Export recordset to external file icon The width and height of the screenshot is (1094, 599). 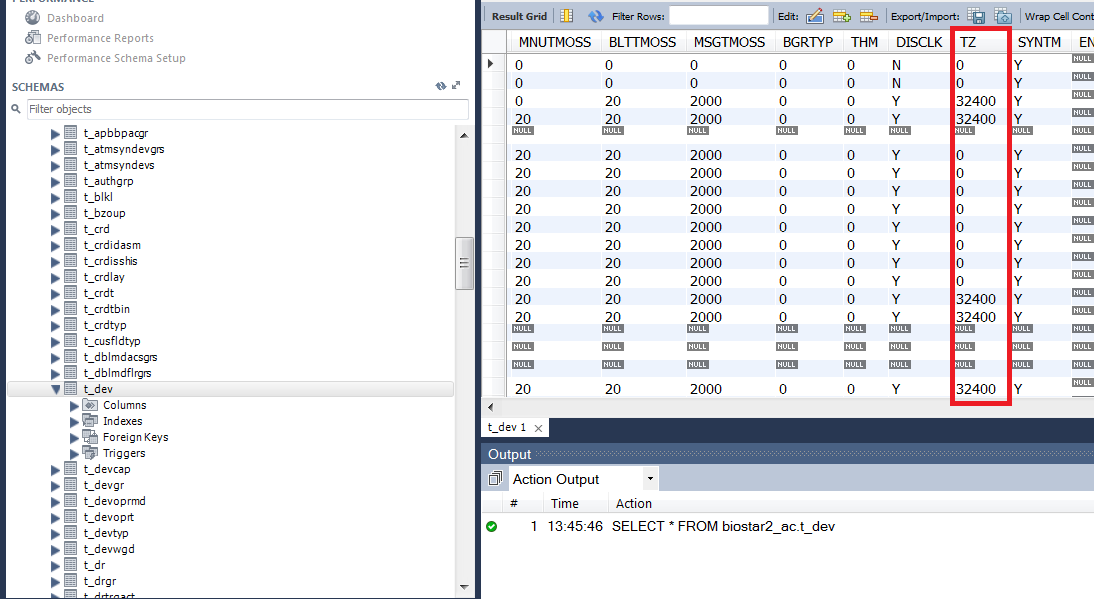coord(976,16)
